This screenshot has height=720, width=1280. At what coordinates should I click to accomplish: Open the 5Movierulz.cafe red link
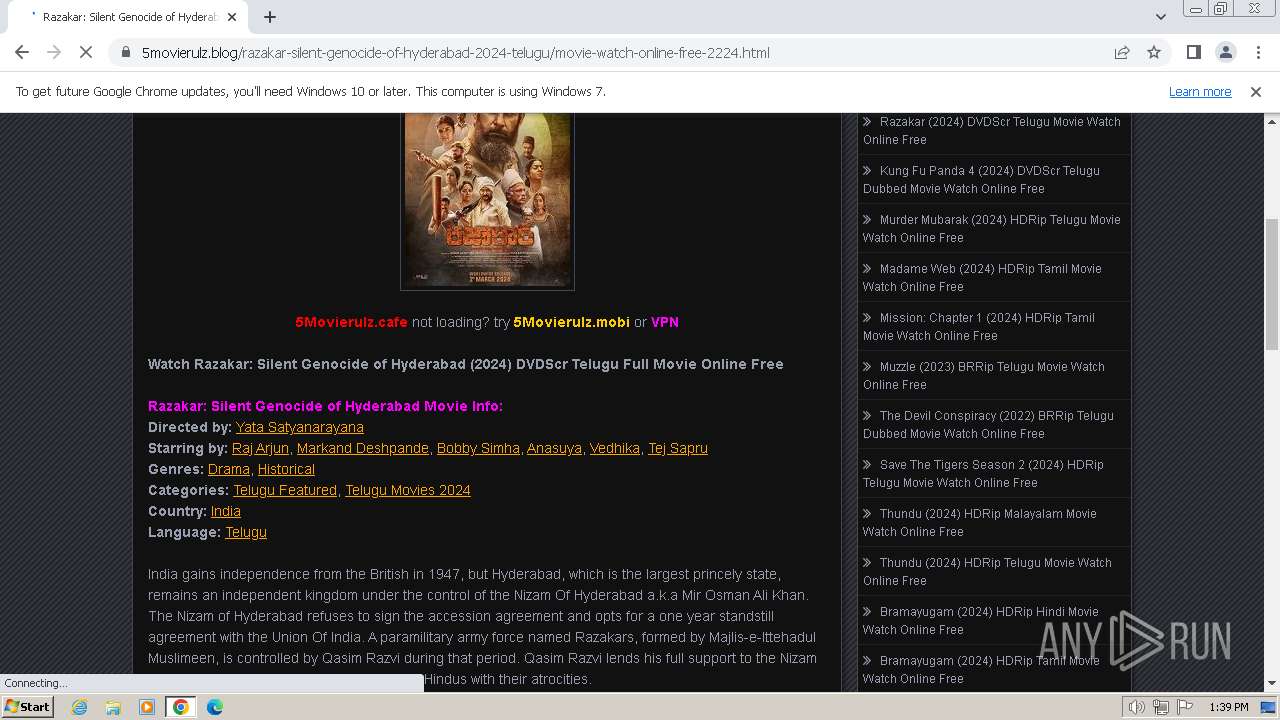[351, 322]
